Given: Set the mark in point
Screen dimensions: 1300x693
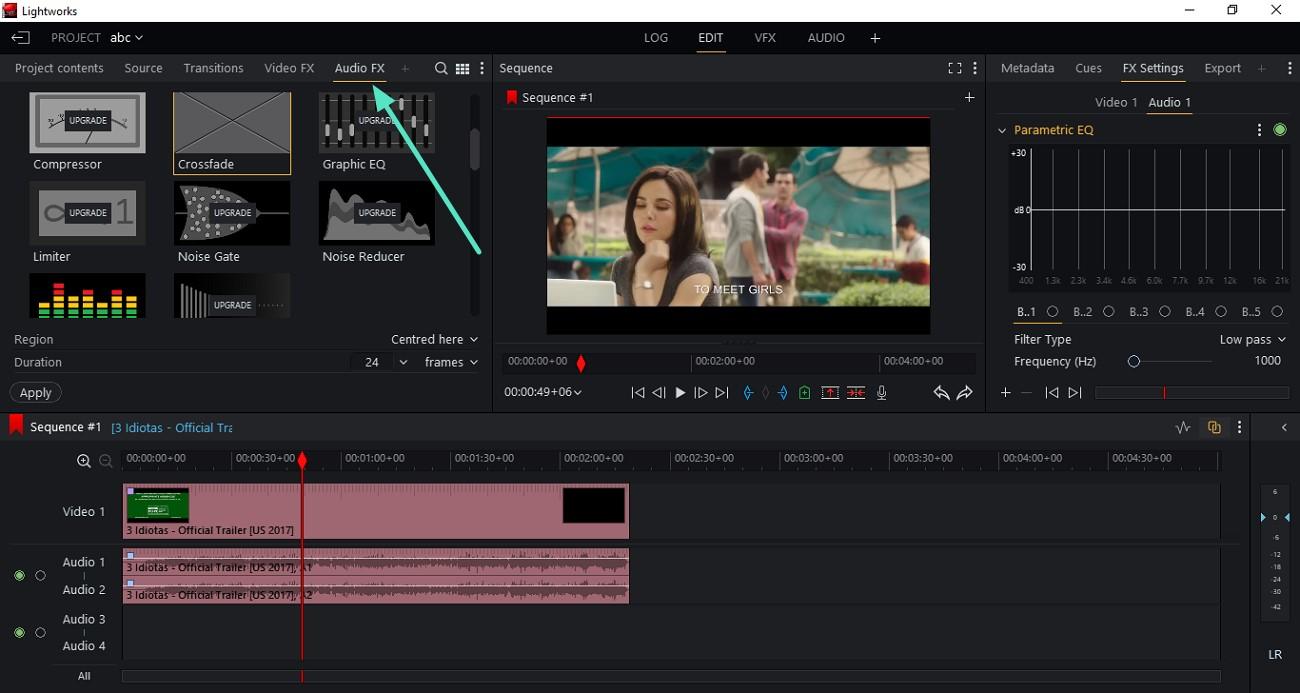Looking at the screenshot, I should click(x=747, y=393).
